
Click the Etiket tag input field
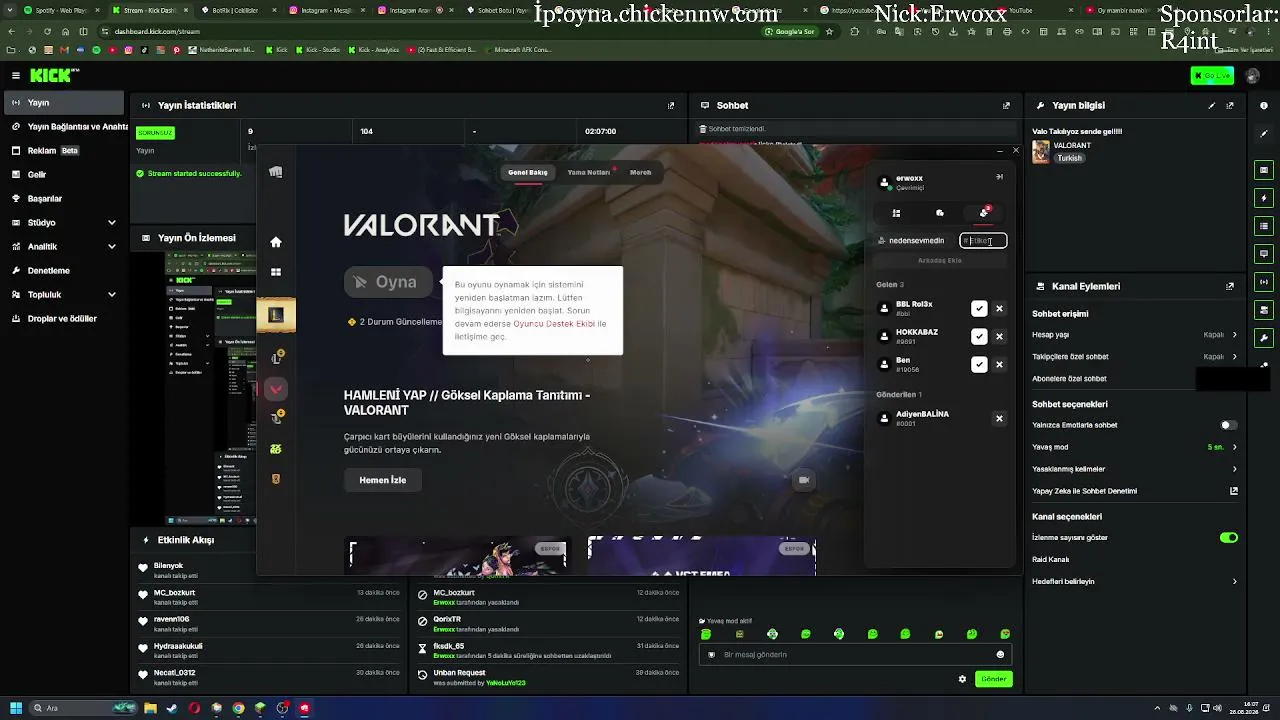pos(982,241)
